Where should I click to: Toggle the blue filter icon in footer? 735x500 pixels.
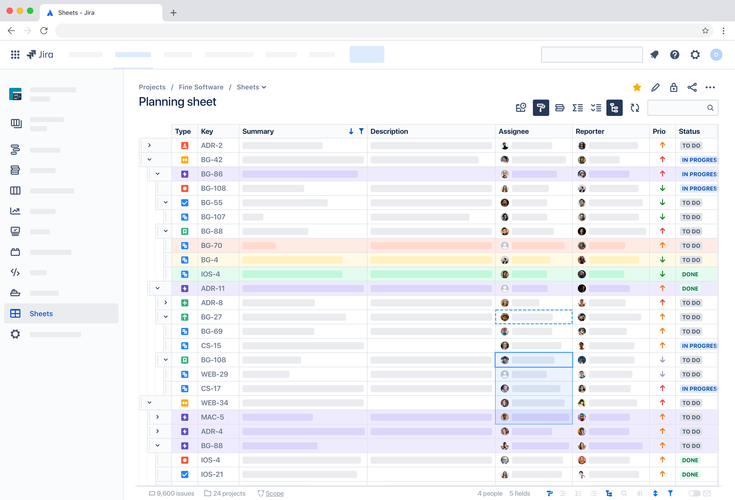670,493
